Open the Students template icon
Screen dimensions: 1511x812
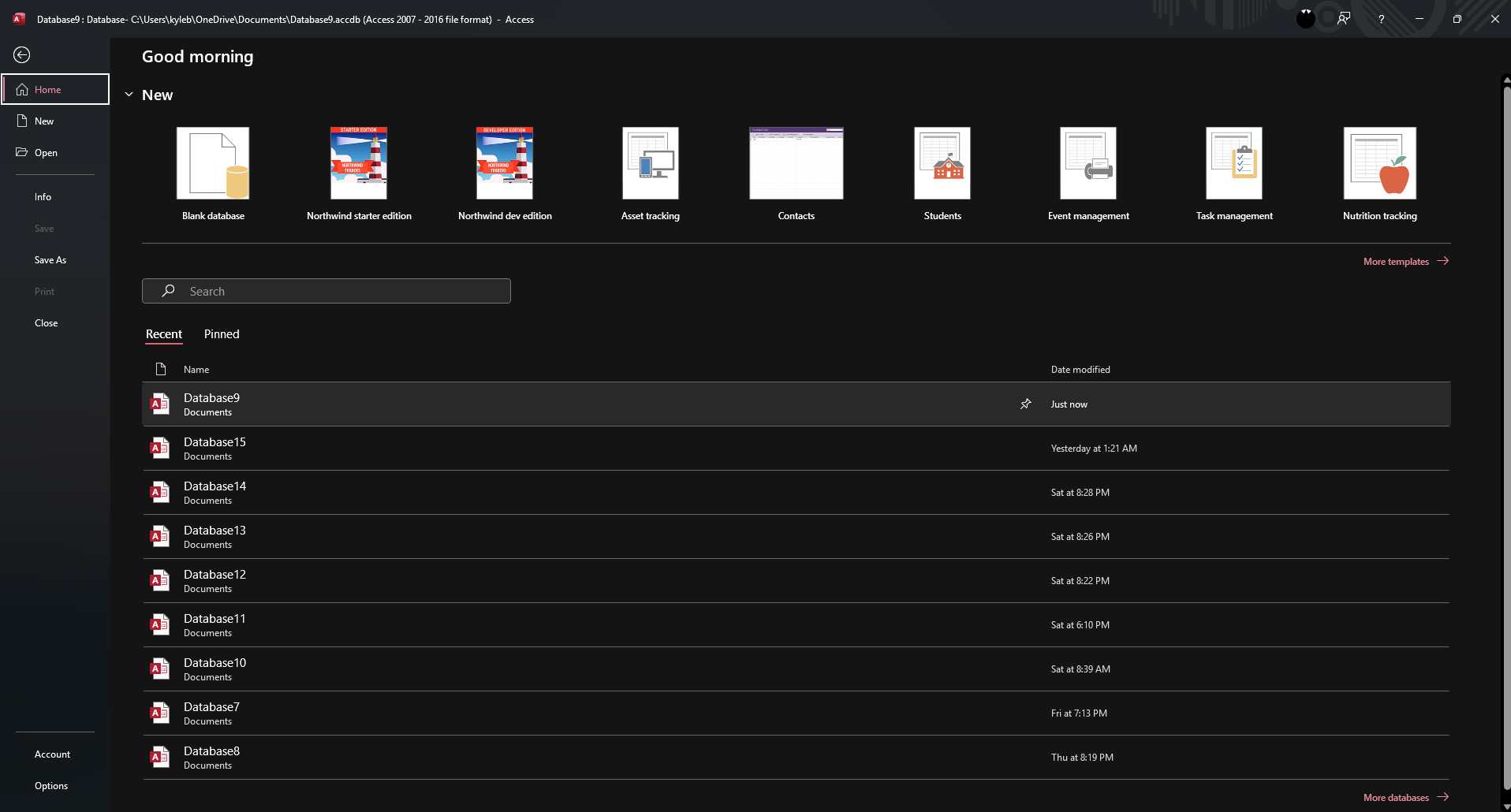click(x=942, y=163)
